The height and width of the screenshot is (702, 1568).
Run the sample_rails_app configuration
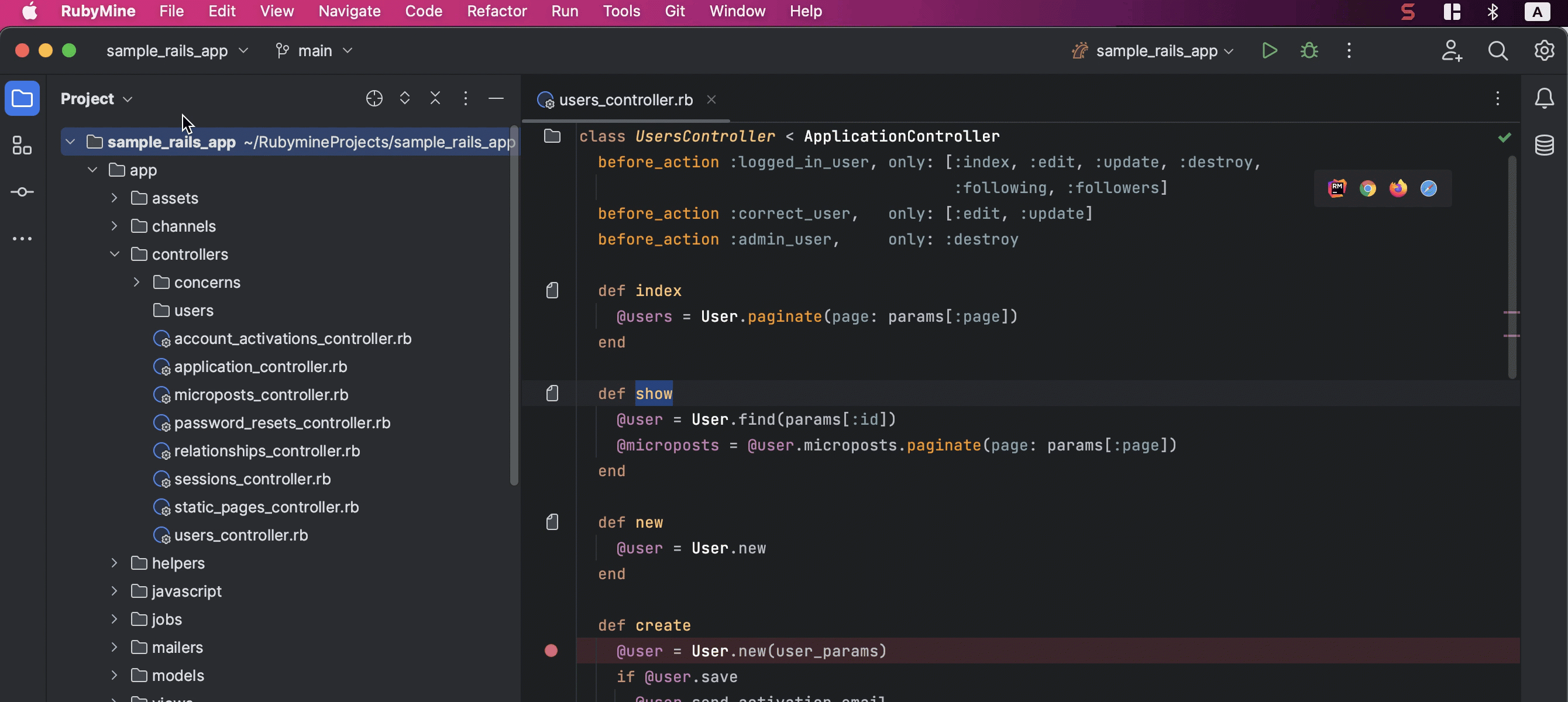tap(1269, 50)
